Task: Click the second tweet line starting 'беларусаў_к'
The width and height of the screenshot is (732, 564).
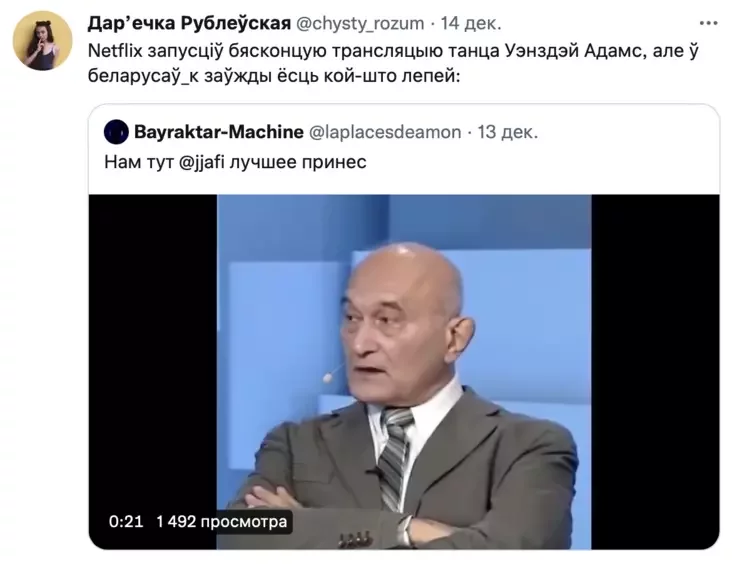Action: pyautogui.click(x=274, y=75)
